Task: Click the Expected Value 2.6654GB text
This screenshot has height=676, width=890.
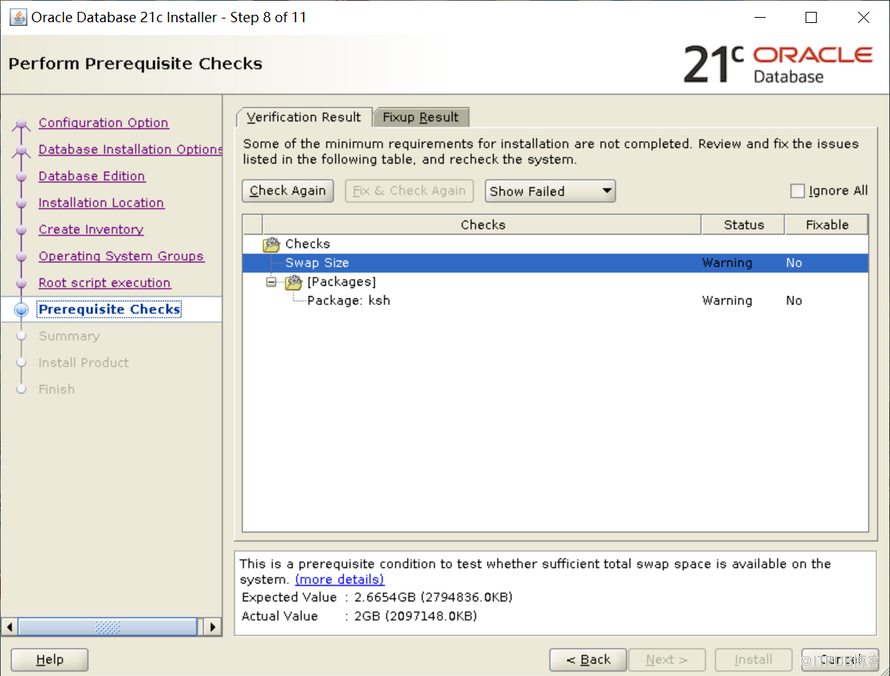Action: 433,597
